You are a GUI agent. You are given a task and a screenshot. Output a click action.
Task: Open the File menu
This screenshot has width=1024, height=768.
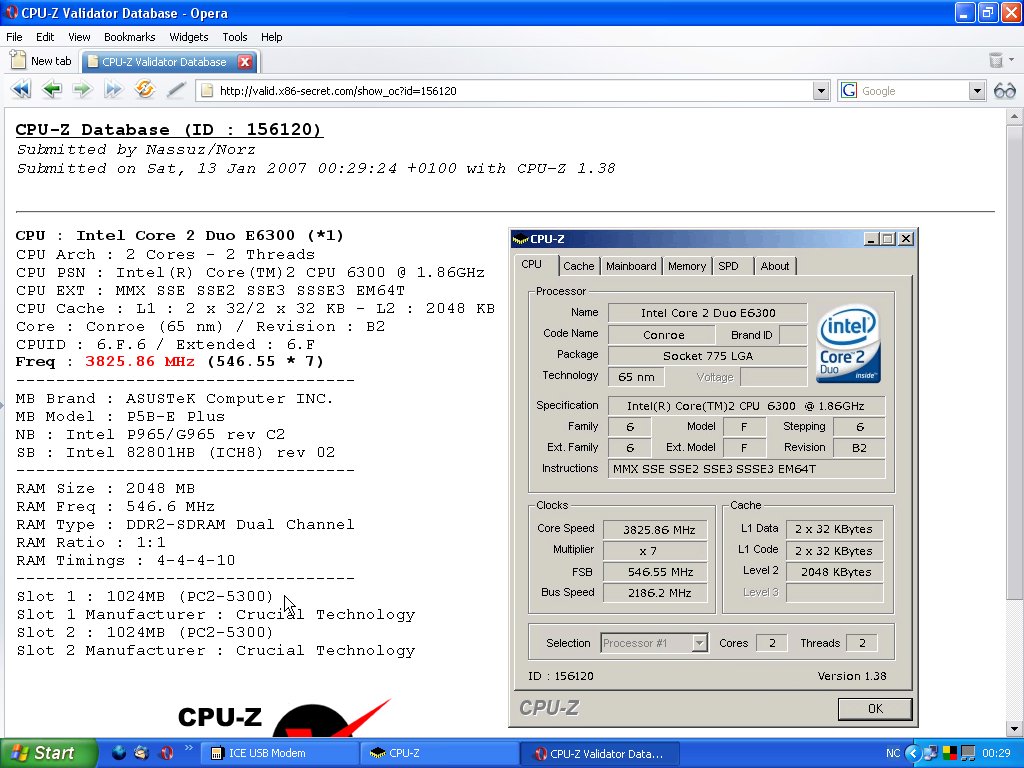click(14, 37)
